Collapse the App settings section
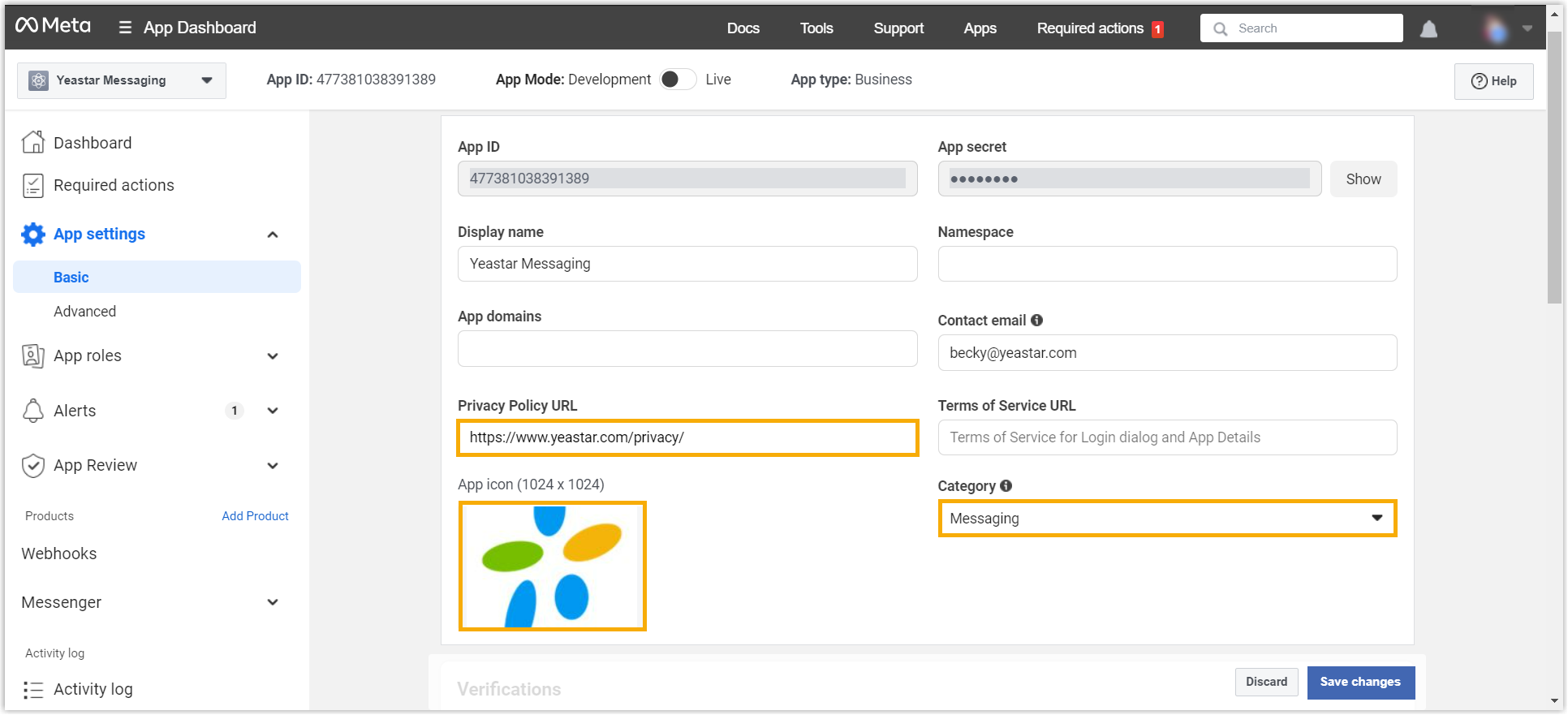Viewport: 1568px width, 715px height. point(273,235)
